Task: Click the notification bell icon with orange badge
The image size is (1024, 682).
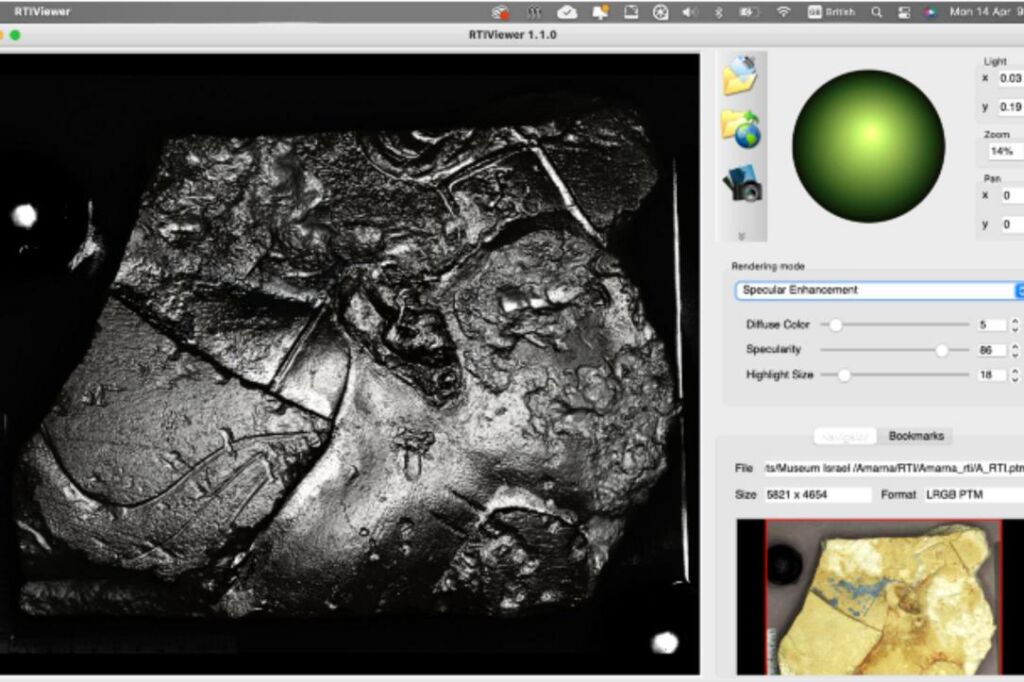Action: 600,12
